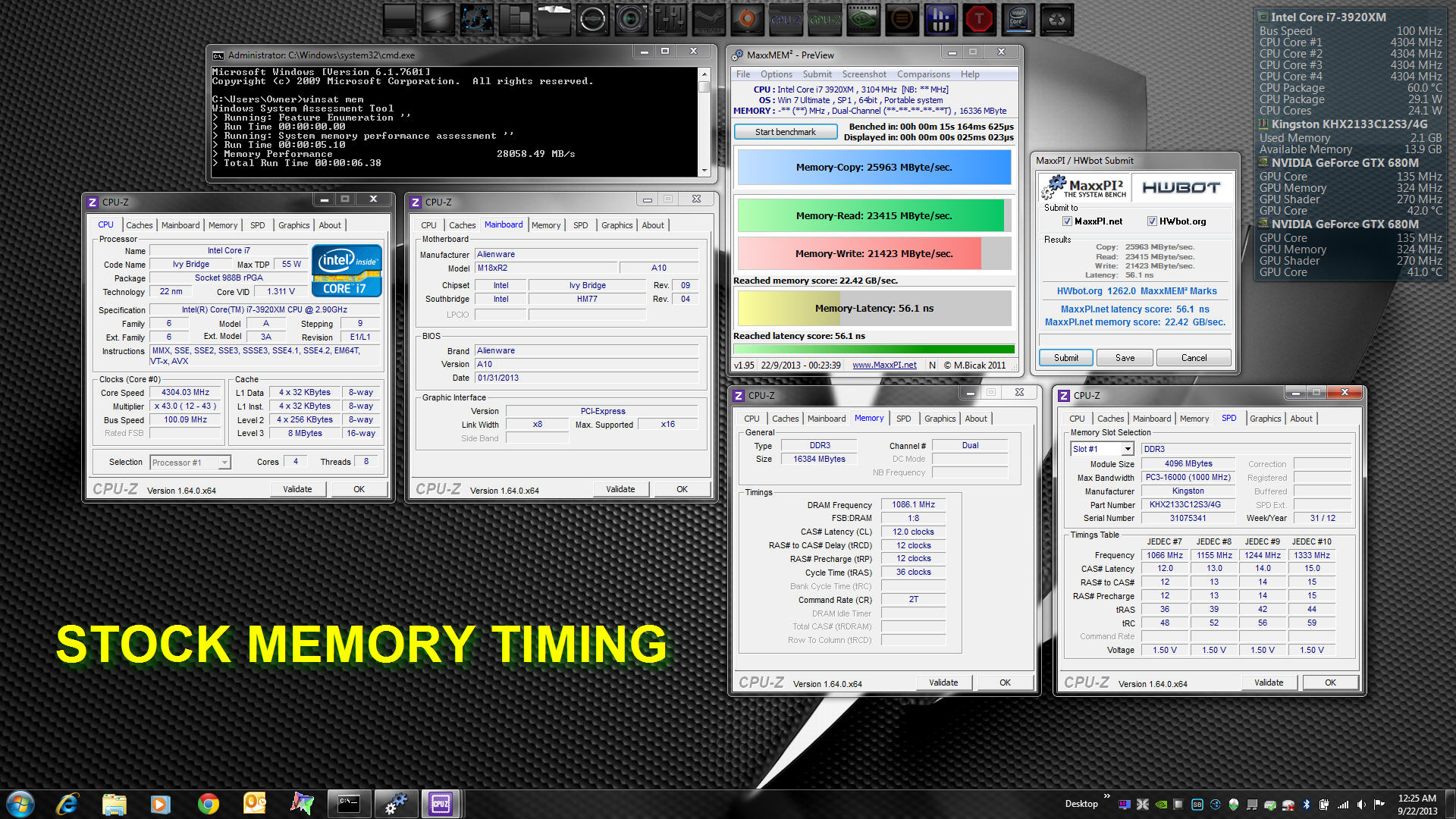The width and height of the screenshot is (1456, 819).
Task: Open Sound Blaster SB tray icon
Action: [1197, 805]
